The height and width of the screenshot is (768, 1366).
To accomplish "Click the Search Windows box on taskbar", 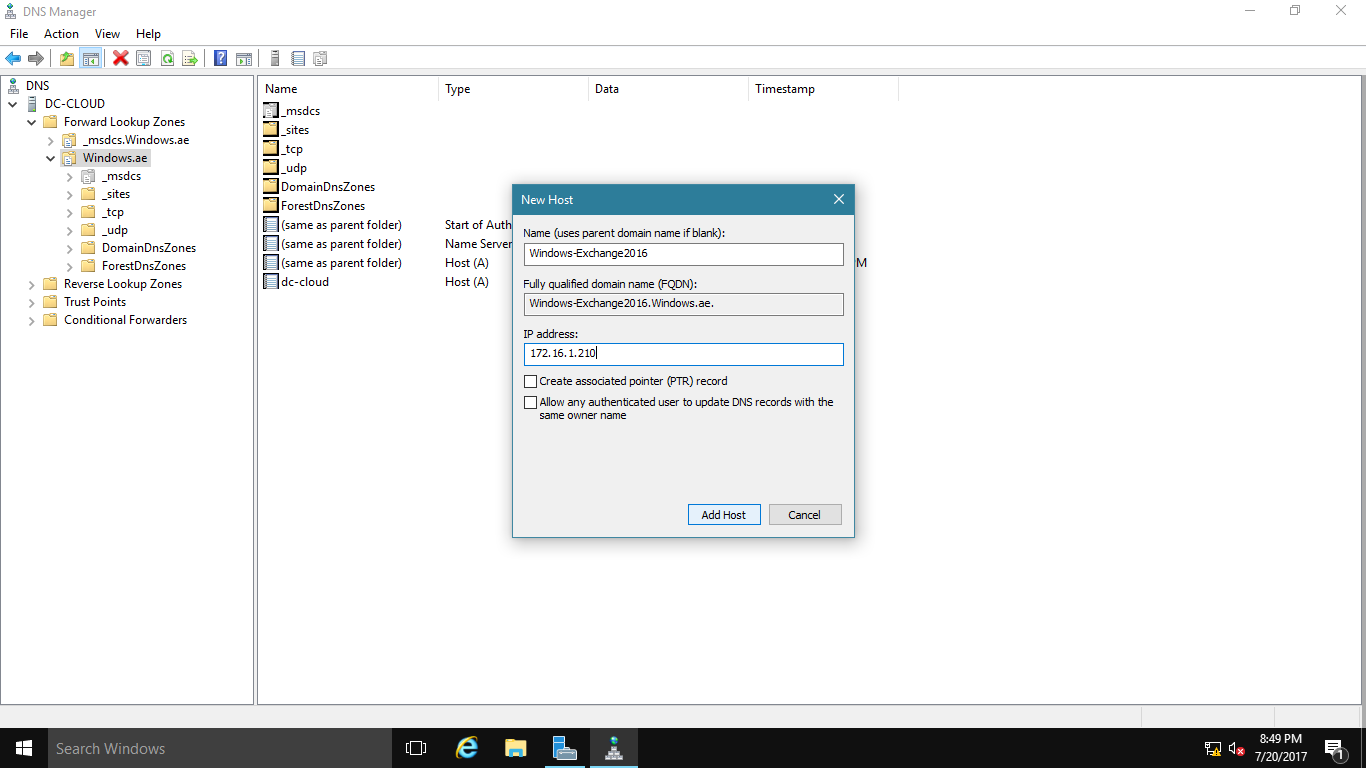I will click(220, 748).
